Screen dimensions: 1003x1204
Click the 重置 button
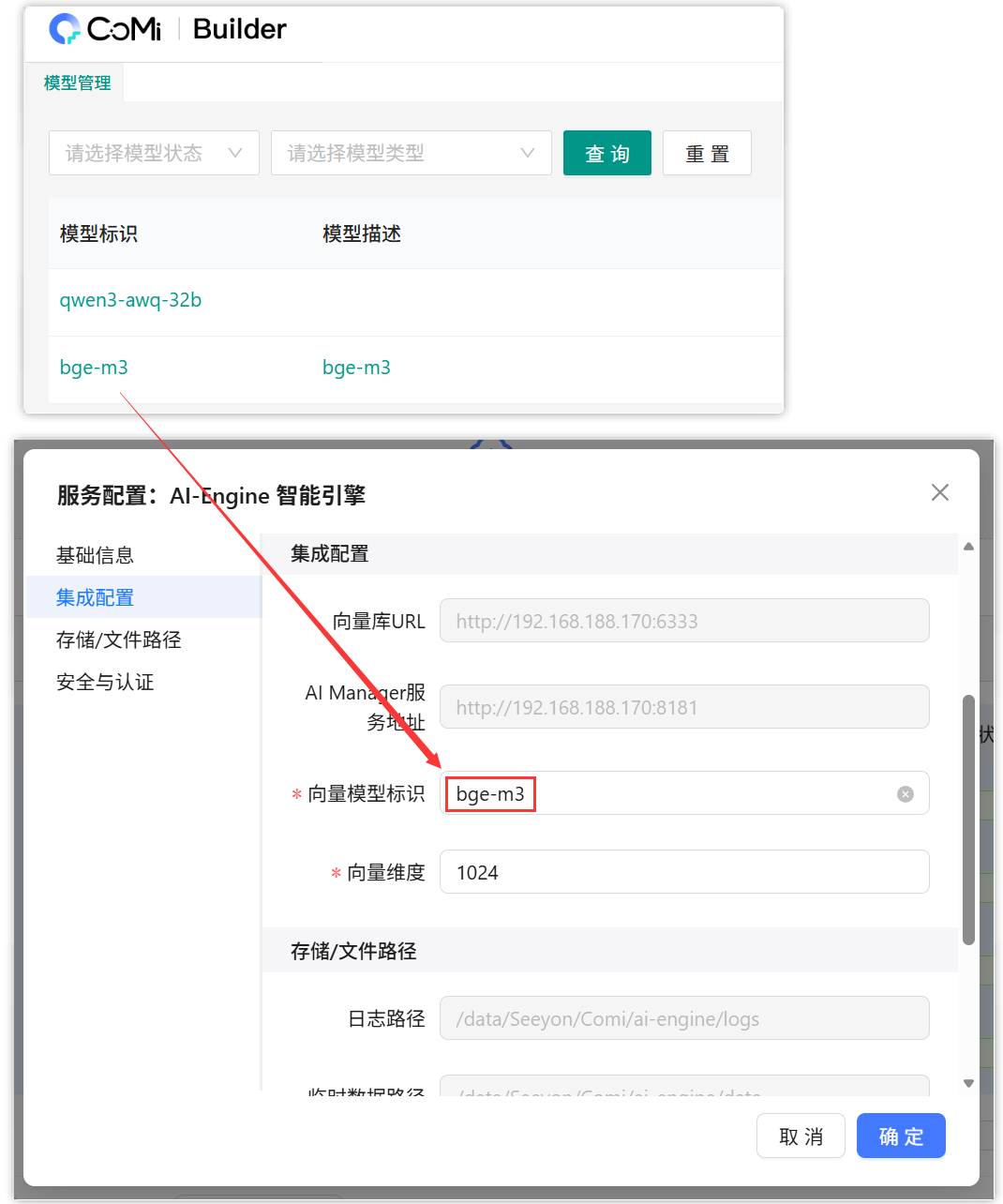point(707,153)
